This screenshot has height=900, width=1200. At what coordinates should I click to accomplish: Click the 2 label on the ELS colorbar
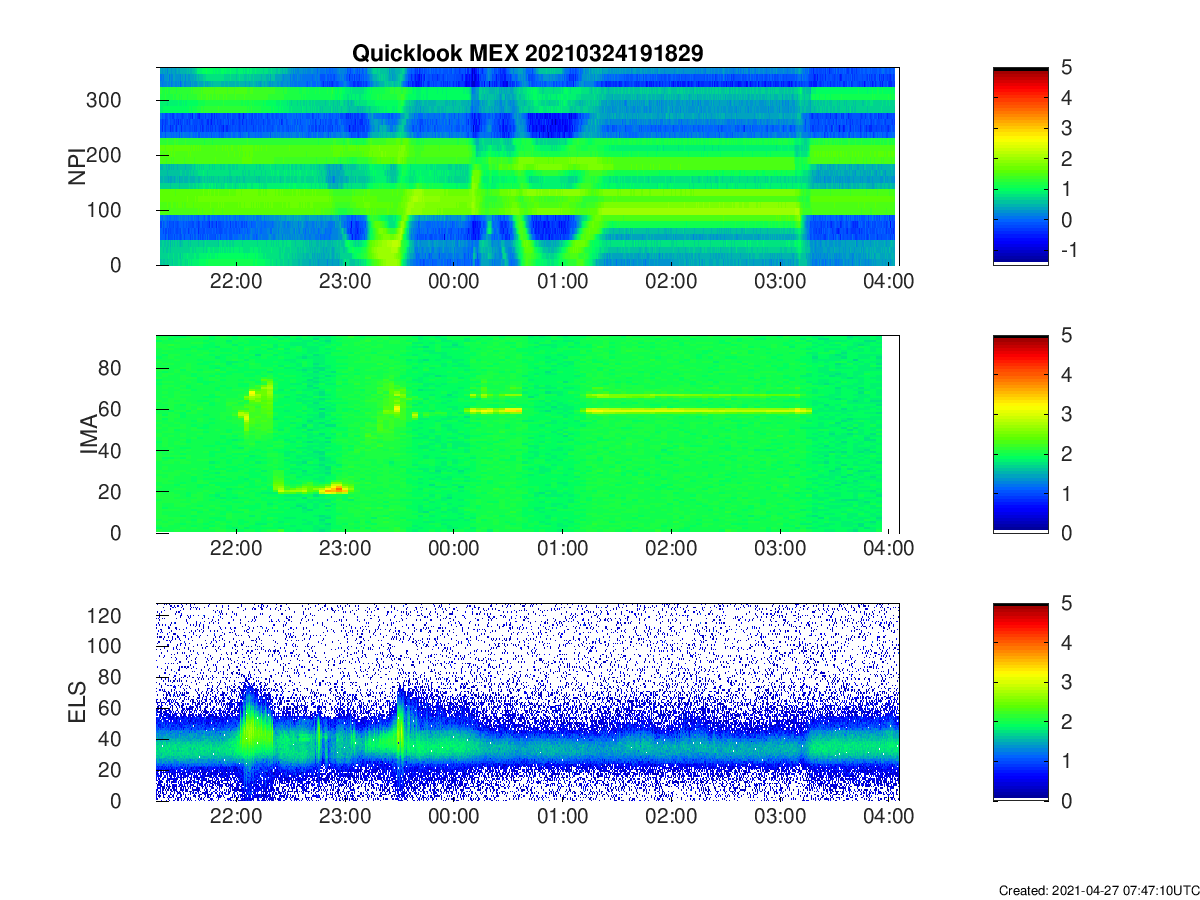pos(1066,722)
